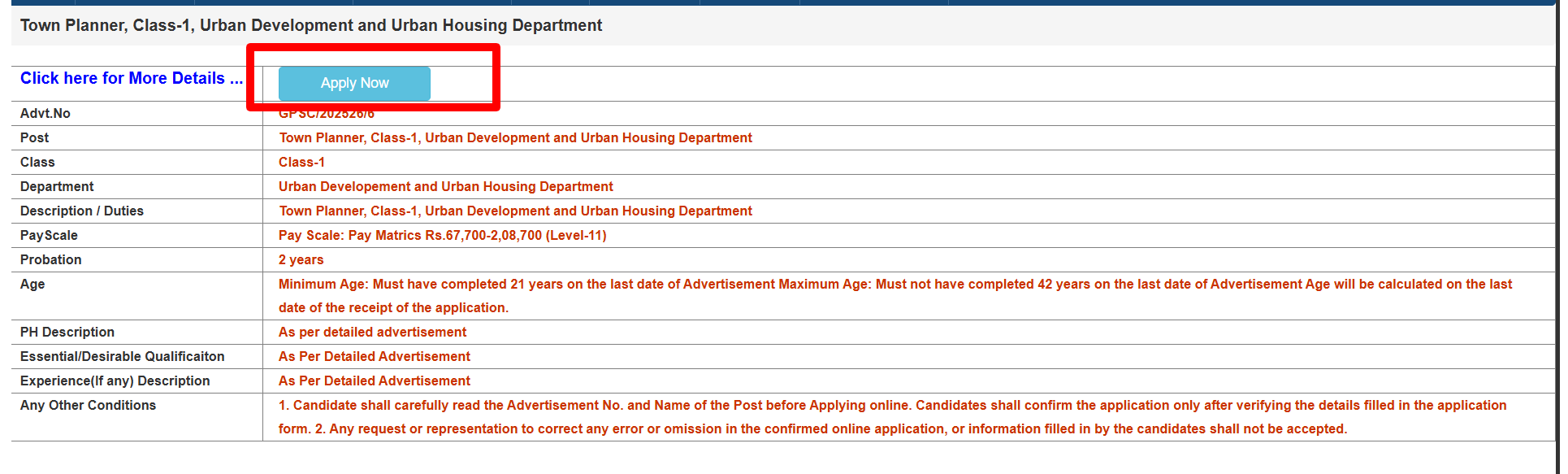Viewport: 1568px width, 474px height.
Task: Click the Description / Duties label
Action: [82, 211]
